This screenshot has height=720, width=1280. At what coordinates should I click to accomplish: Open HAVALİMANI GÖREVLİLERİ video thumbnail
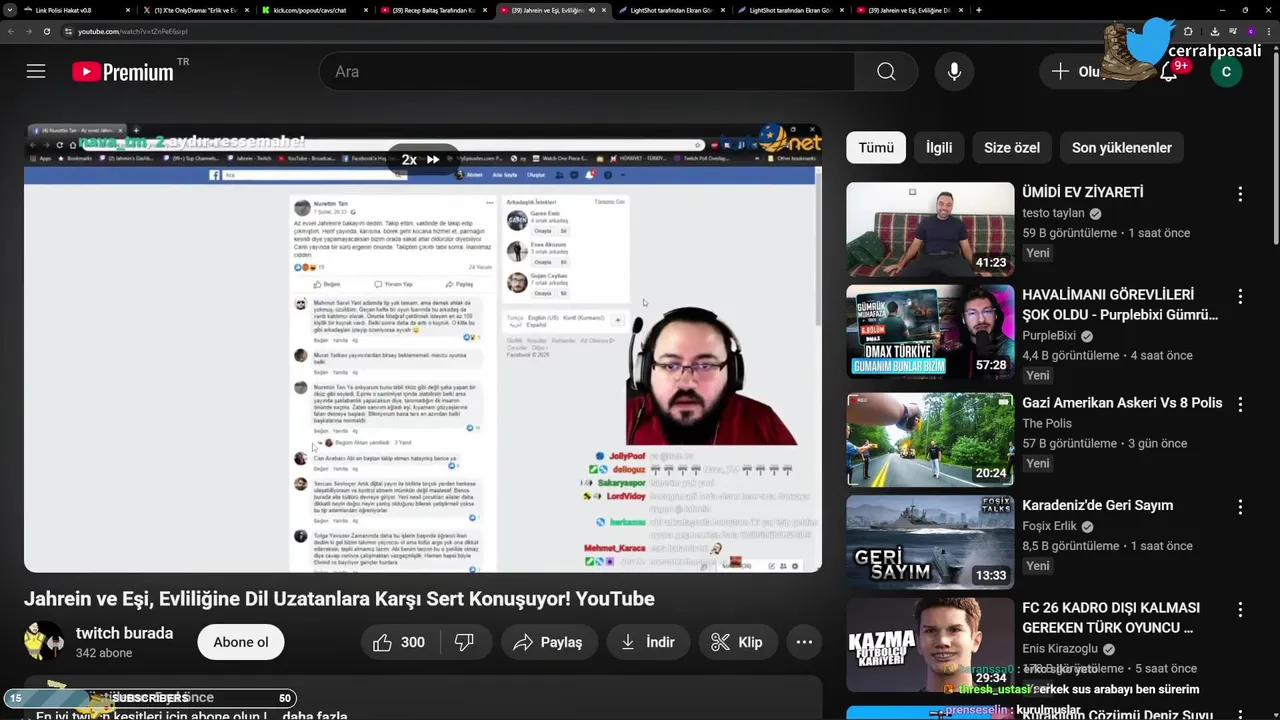pos(930,332)
